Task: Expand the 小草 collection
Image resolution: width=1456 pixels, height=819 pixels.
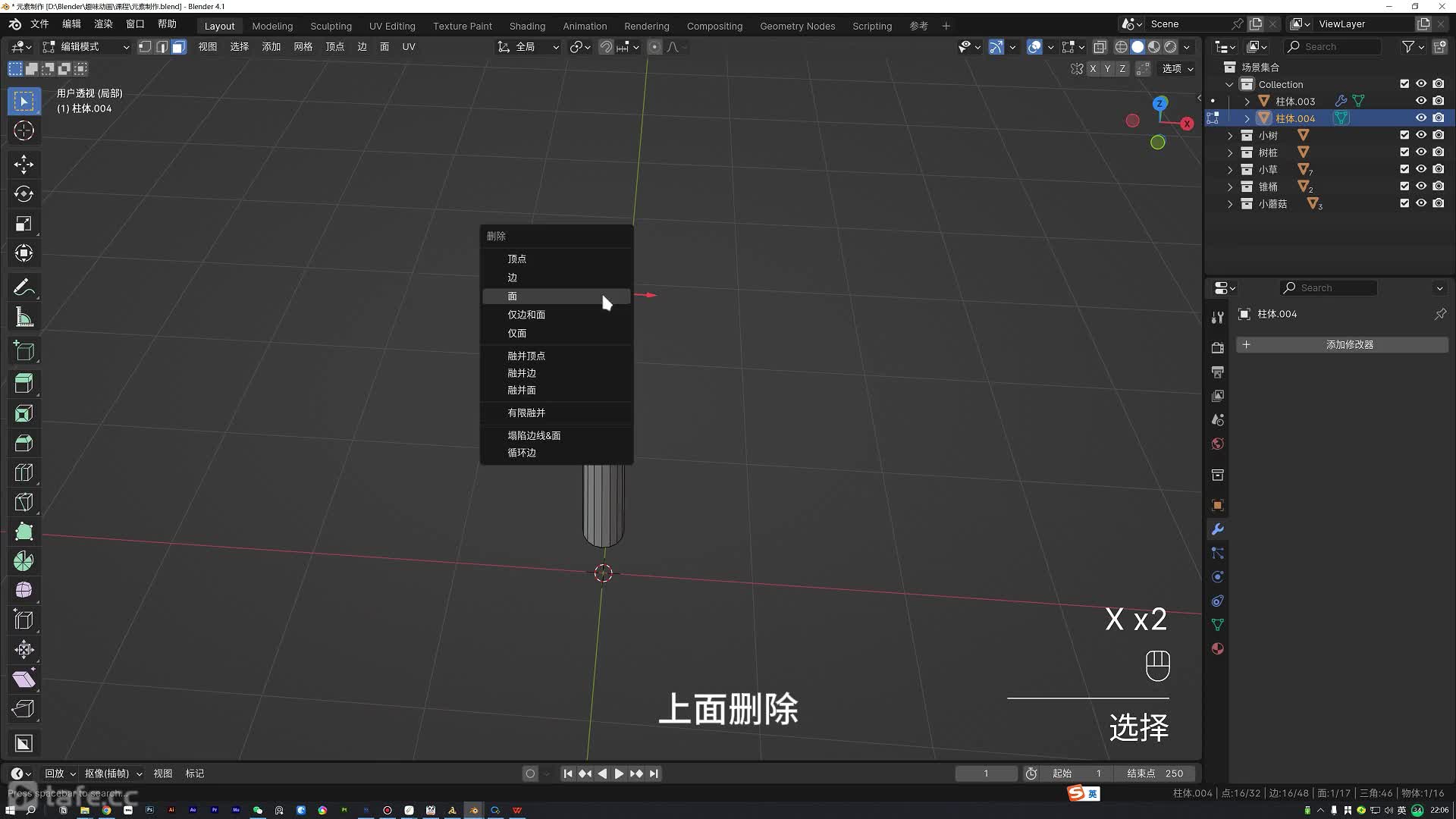Action: click(x=1230, y=170)
